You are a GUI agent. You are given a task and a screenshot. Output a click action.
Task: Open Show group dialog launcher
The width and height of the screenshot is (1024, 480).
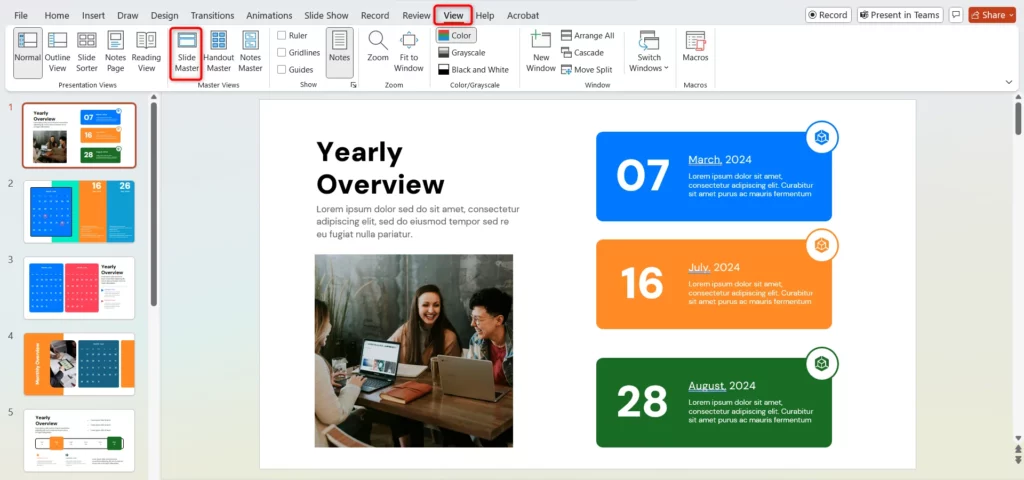pyautogui.click(x=353, y=86)
